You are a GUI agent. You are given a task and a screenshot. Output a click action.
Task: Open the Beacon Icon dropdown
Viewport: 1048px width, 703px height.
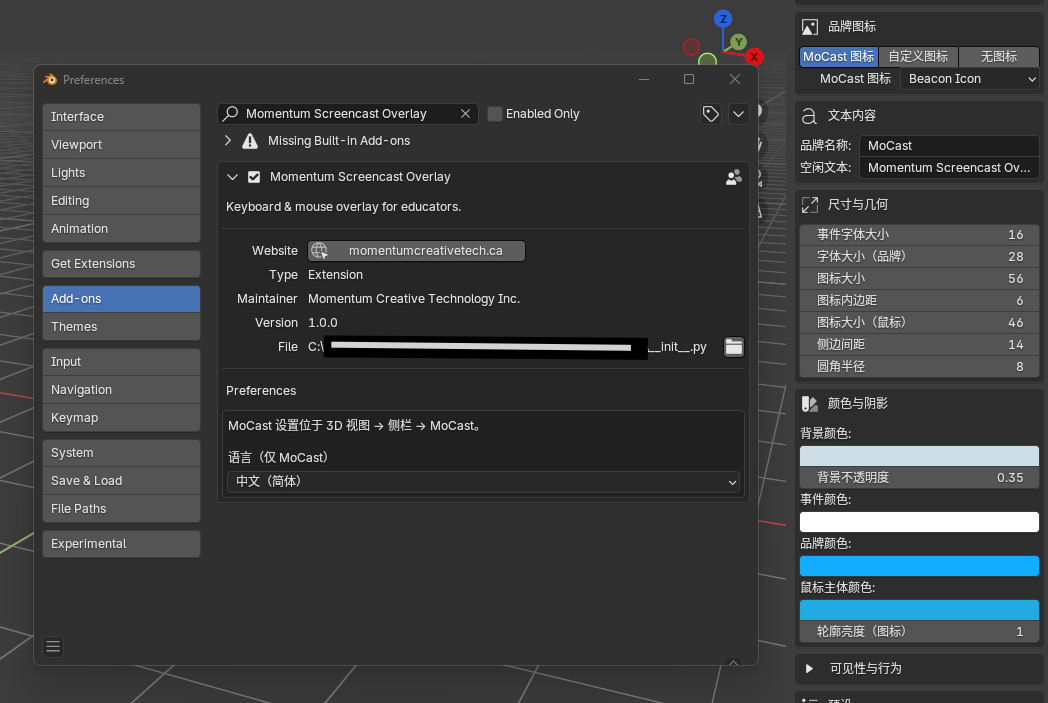tap(970, 79)
